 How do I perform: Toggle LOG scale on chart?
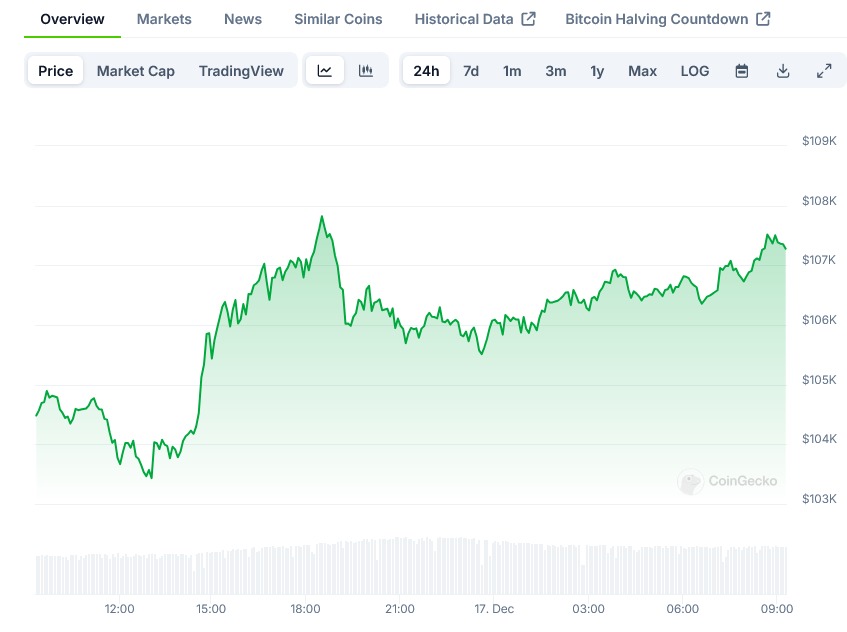pos(695,71)
